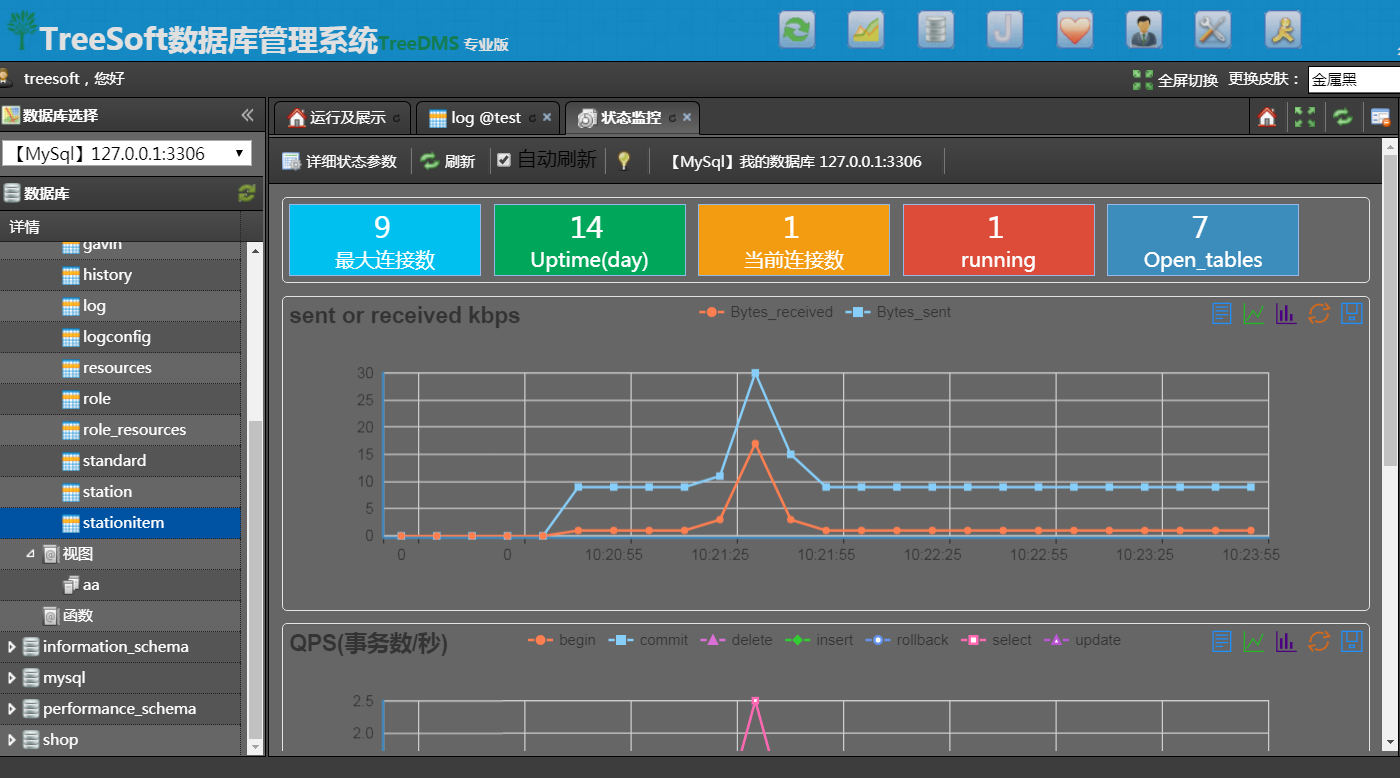Open the wrench and screwdriver settings icon

click(1213, 29)
